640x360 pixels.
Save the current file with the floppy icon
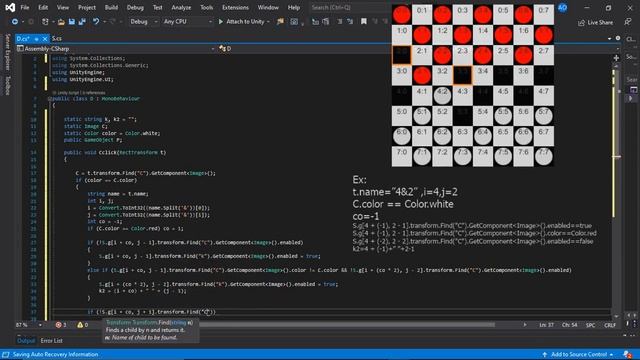pyautogui.click(x=72, y=22)
